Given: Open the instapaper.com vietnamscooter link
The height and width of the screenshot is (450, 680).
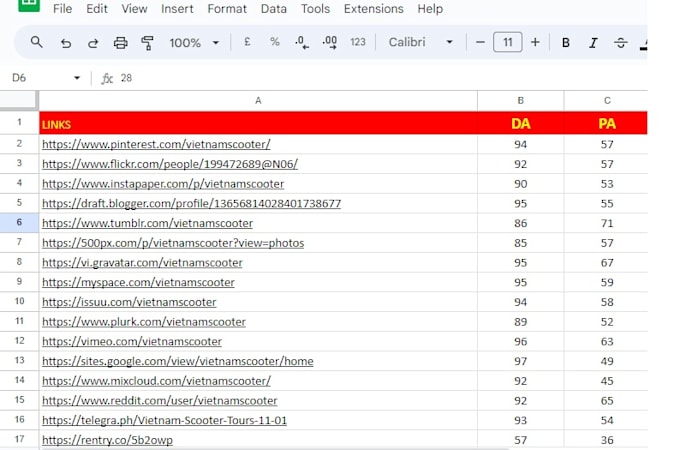Looking at the screenshot, I should [163, 184].
